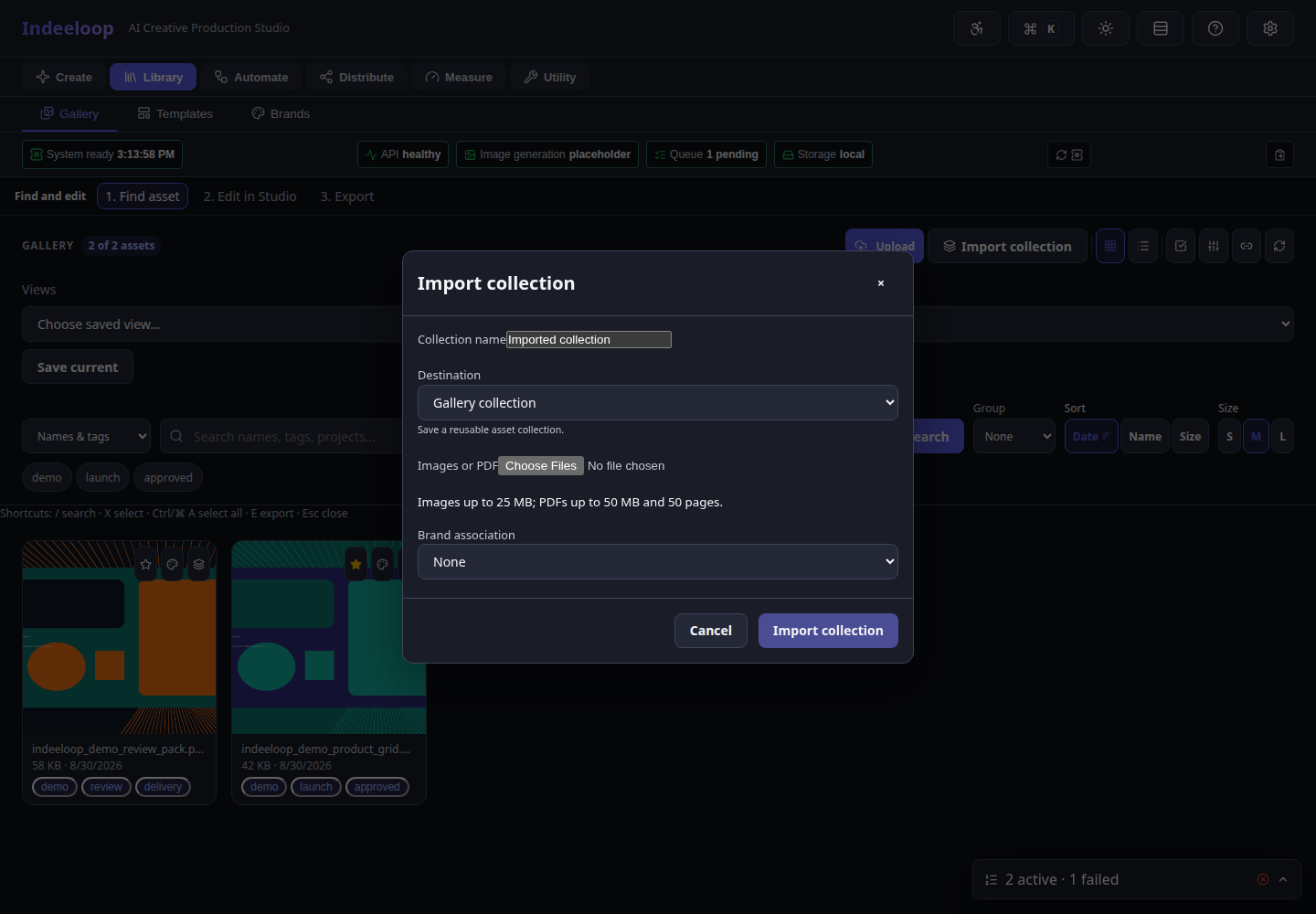Toggle the light theme sun icon
This screenshot has height=914, width=1316.
(x=1106, y=28)
